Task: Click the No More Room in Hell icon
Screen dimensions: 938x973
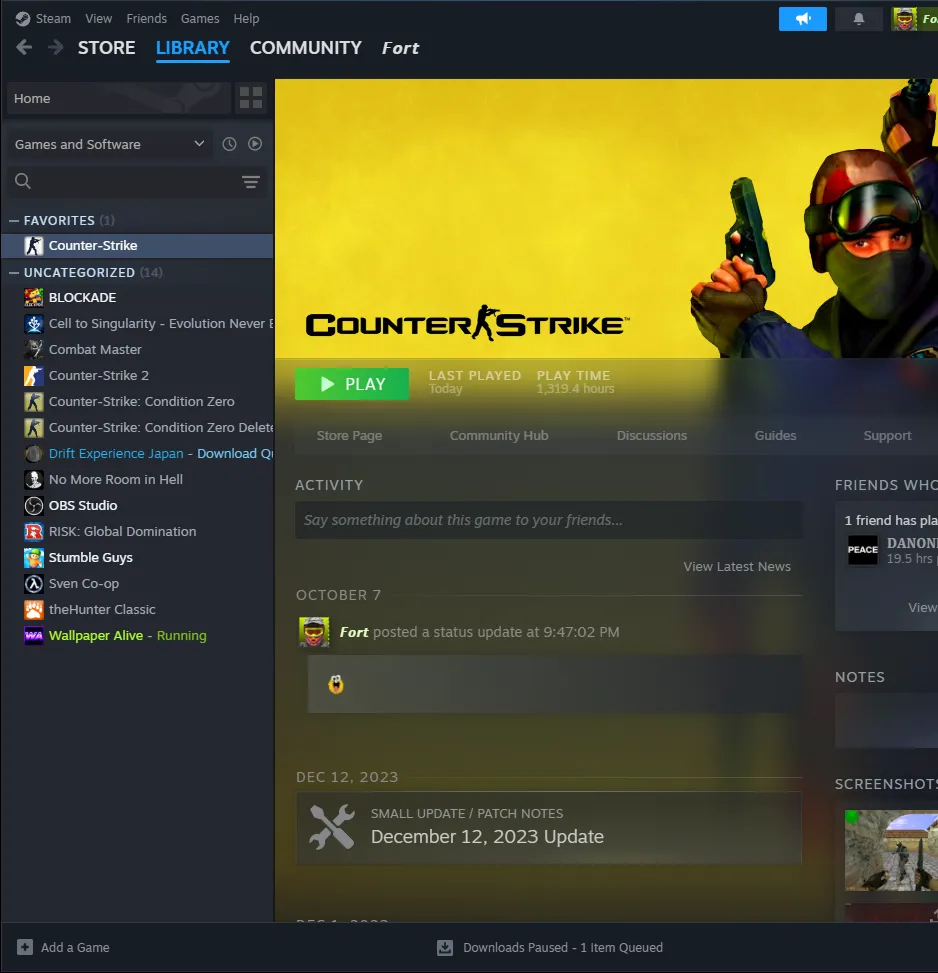Action: tap(34, 480)
